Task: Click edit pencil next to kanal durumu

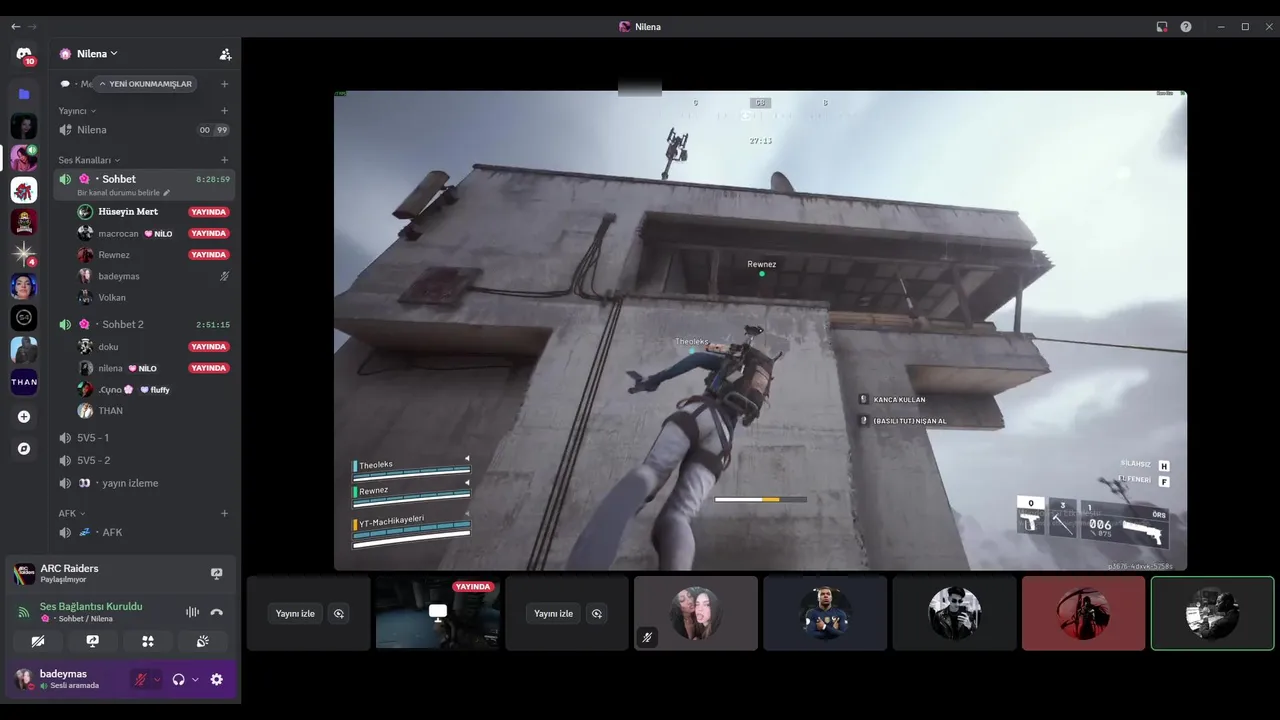Action: point(167,193)
